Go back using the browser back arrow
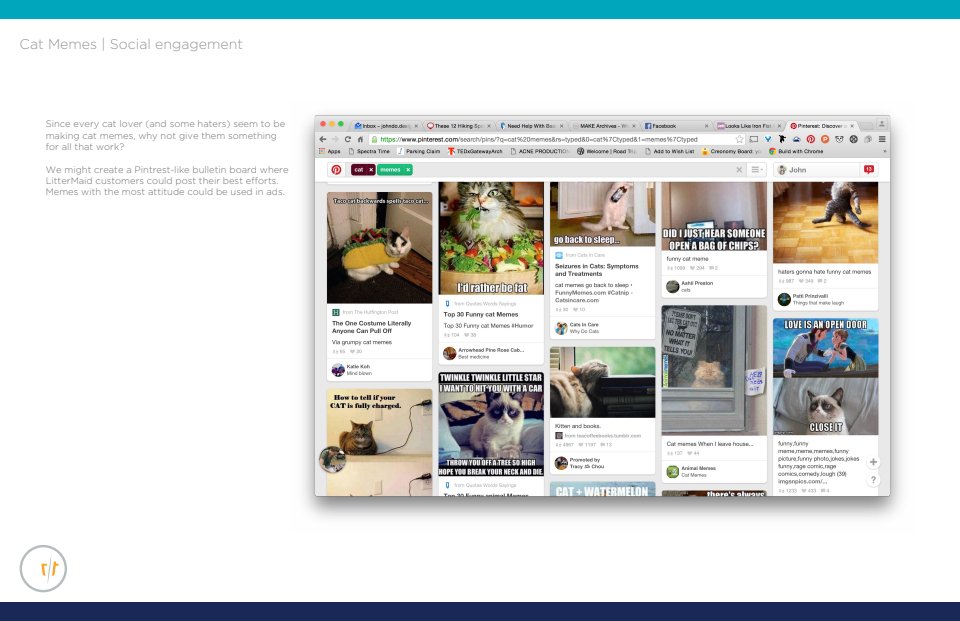The image size is (960, 621). point(323,139)
